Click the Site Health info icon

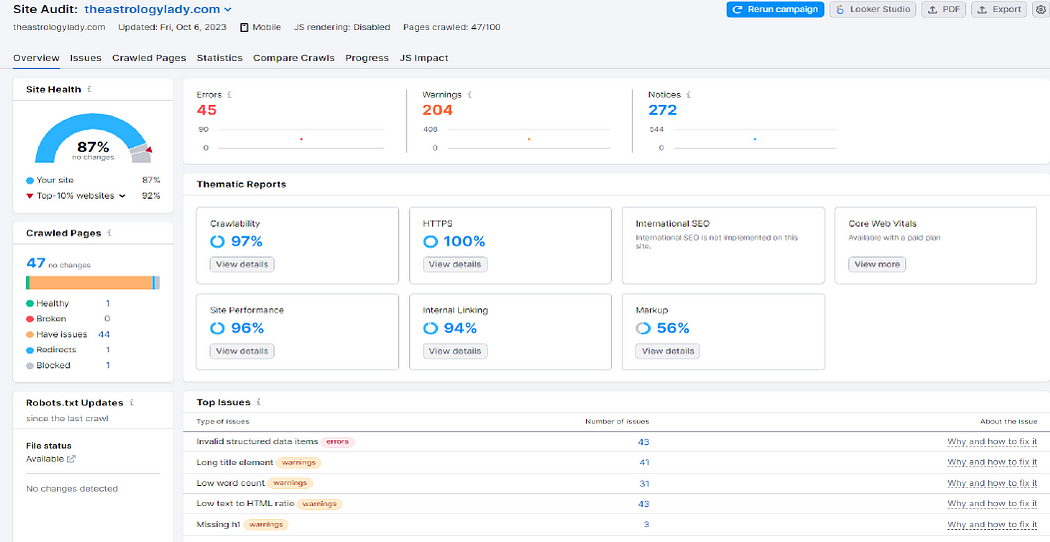[90, 89]
